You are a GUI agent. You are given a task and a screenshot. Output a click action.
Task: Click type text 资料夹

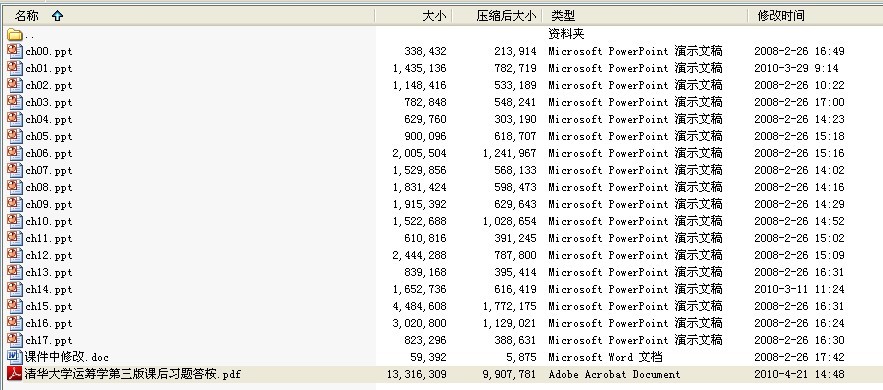567,34
